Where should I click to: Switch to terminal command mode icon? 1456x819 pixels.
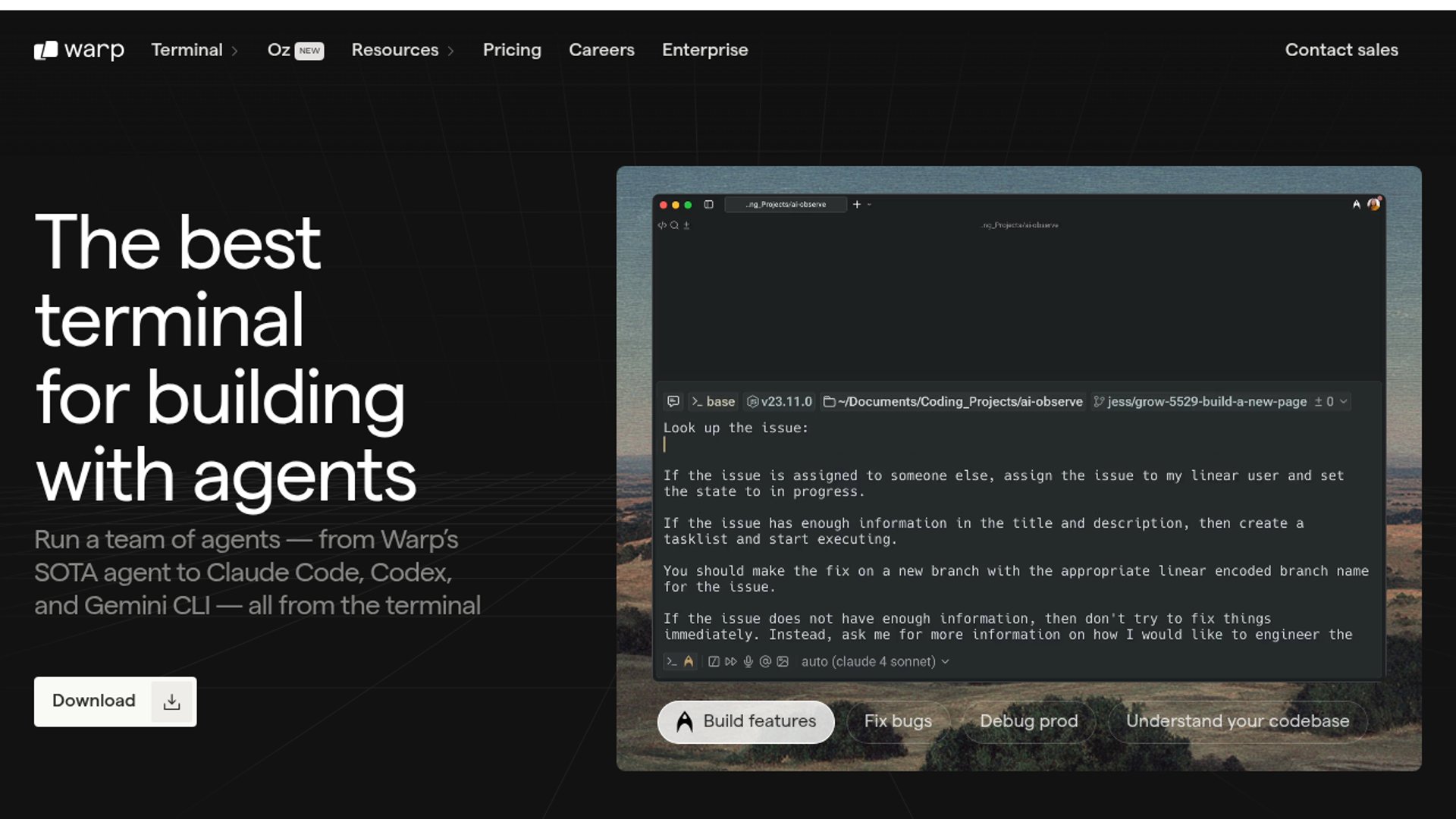pyautogui.click(x=671, y=661)
